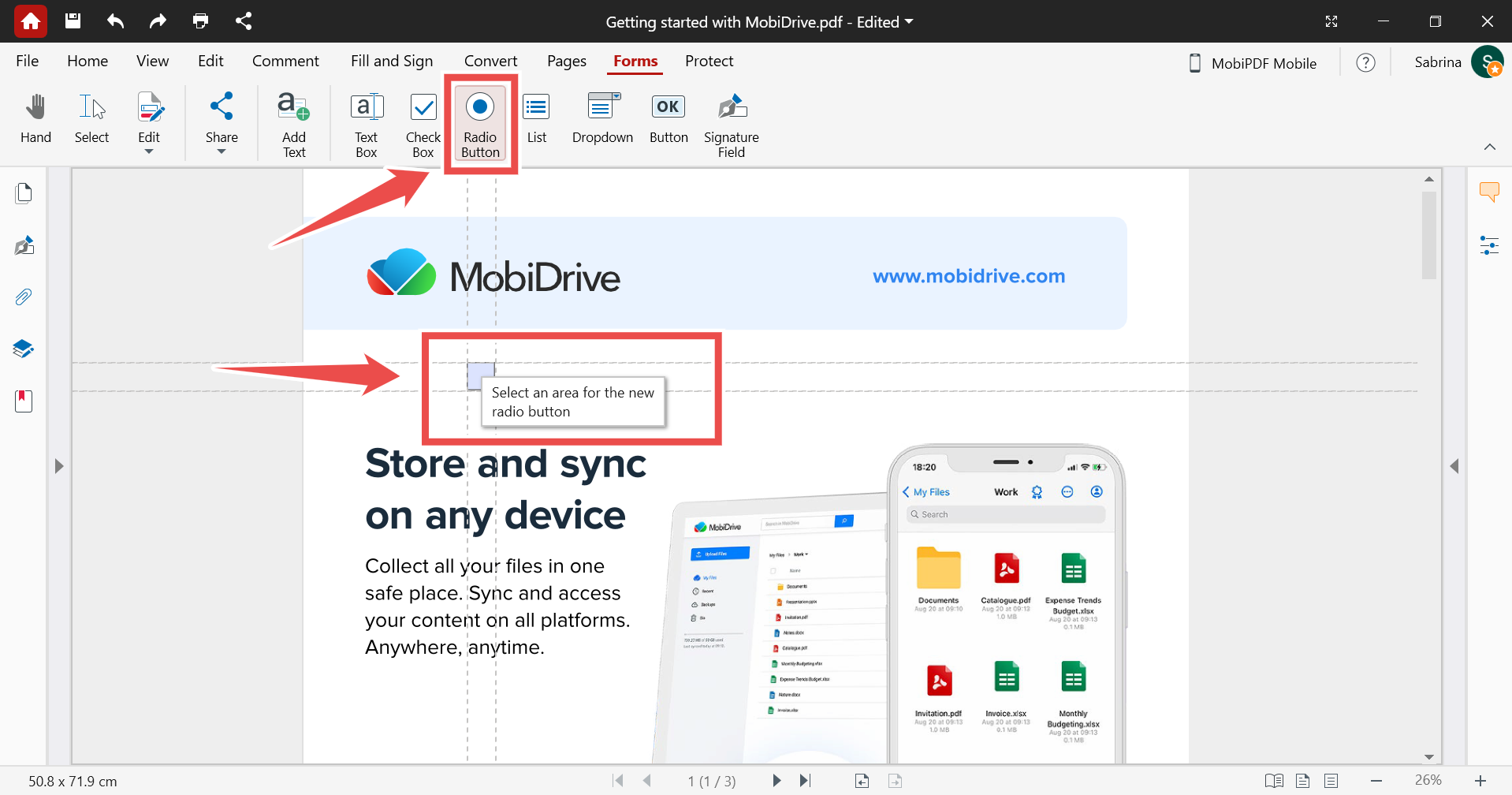Open the layers panel in sidebar

pyautogui.click(x=24, y=349)
